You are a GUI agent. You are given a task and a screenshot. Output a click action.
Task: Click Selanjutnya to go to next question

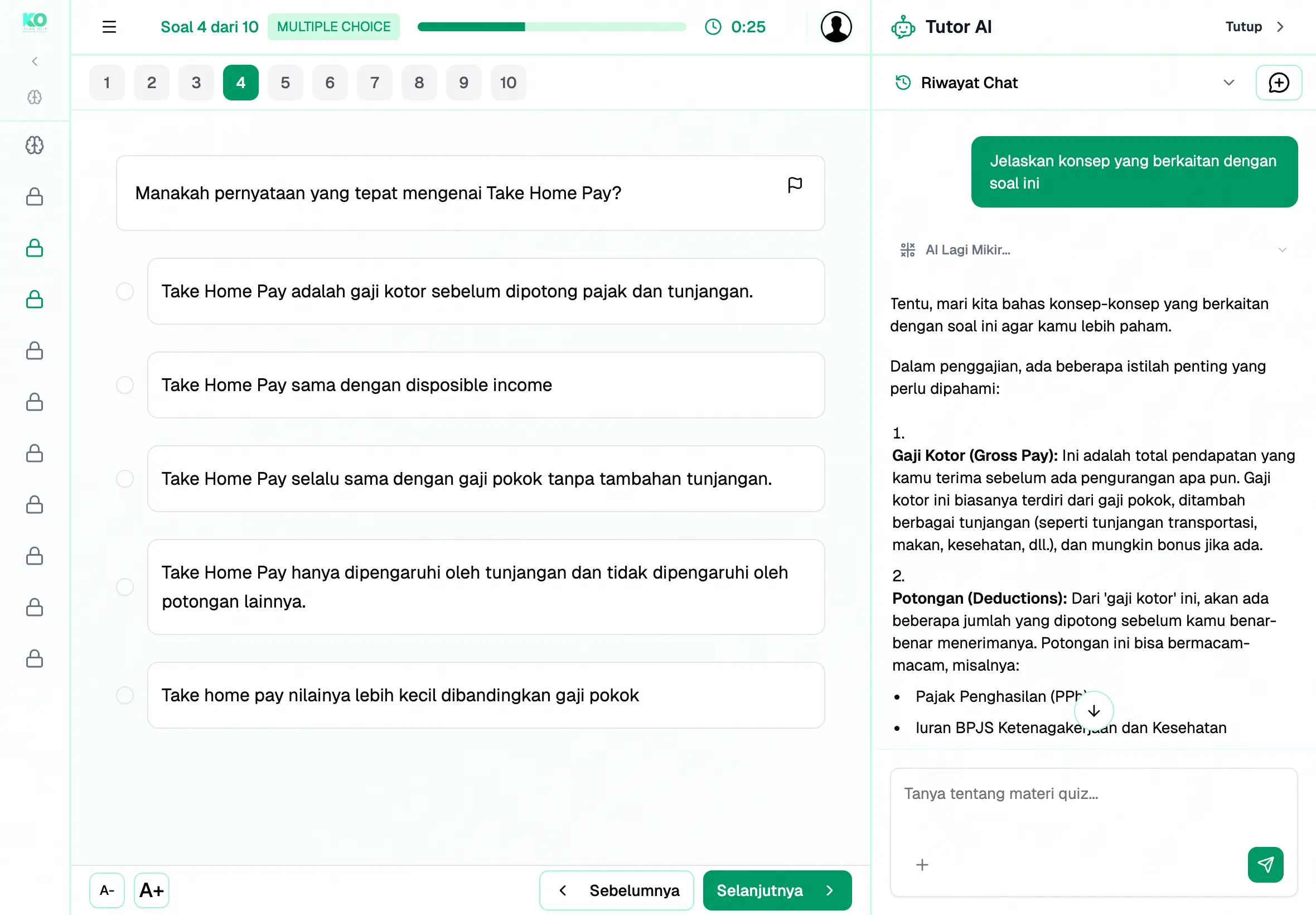point(777,890)
